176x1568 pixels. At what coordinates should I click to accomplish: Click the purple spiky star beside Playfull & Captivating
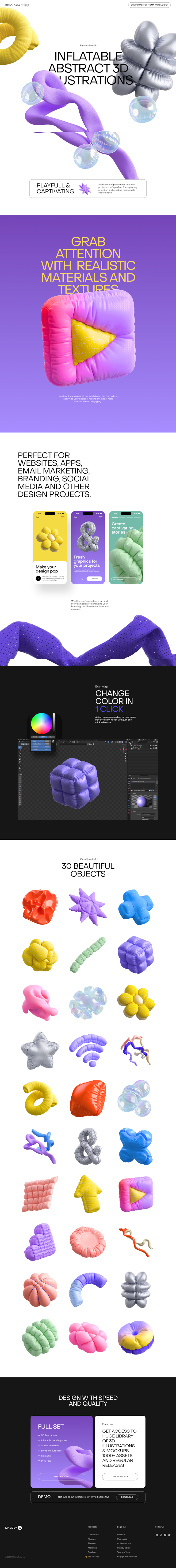point(85,189)
